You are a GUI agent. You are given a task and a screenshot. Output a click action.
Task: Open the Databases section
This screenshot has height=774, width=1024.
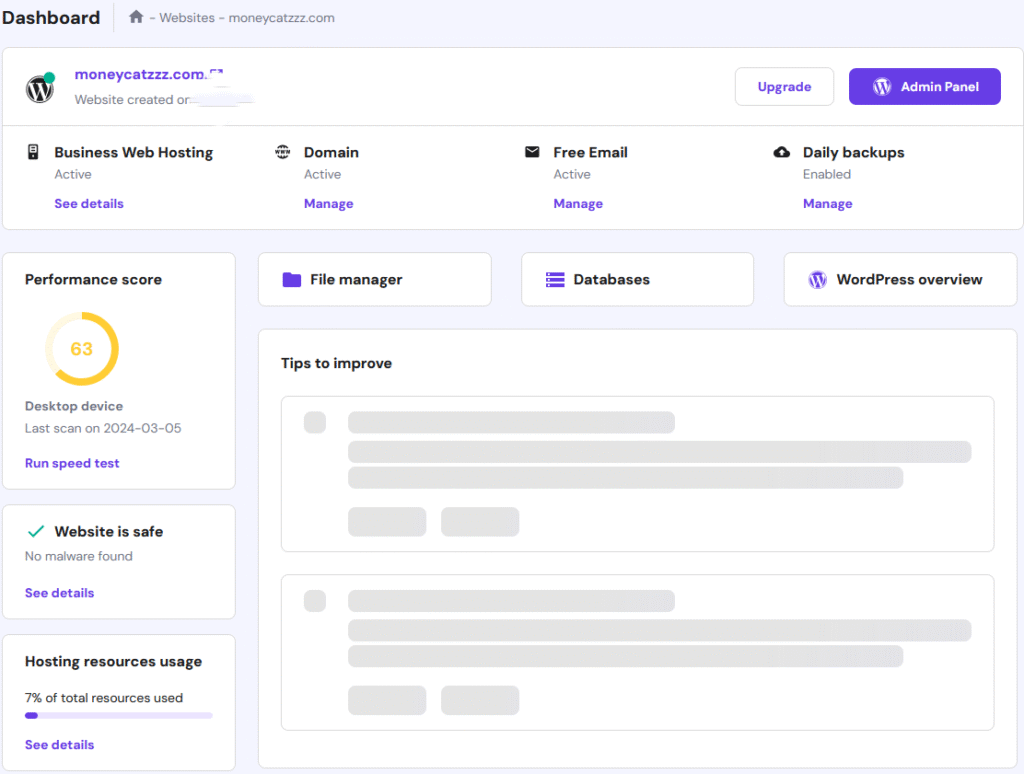[637, 280]
